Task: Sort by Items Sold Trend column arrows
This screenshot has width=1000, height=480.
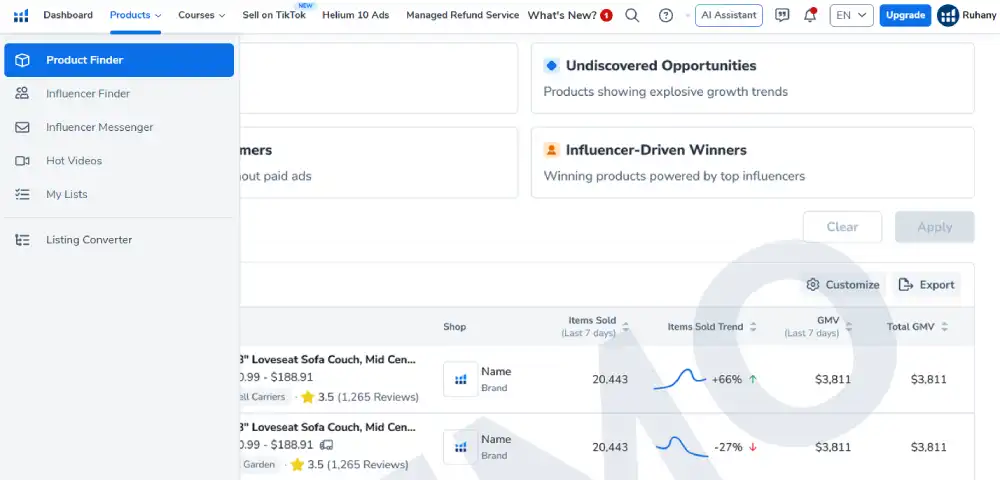Action: pyautogui.click(x=753, y=327)
